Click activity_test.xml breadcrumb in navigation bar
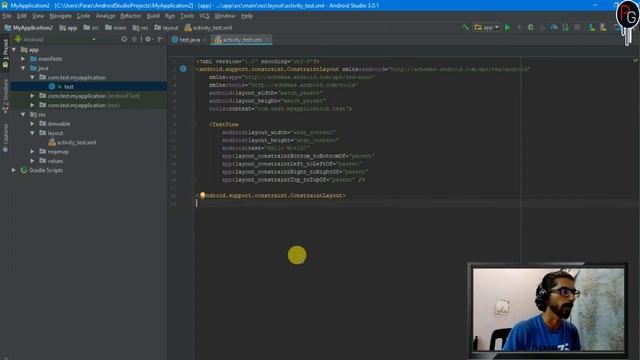 pos(208,28)
